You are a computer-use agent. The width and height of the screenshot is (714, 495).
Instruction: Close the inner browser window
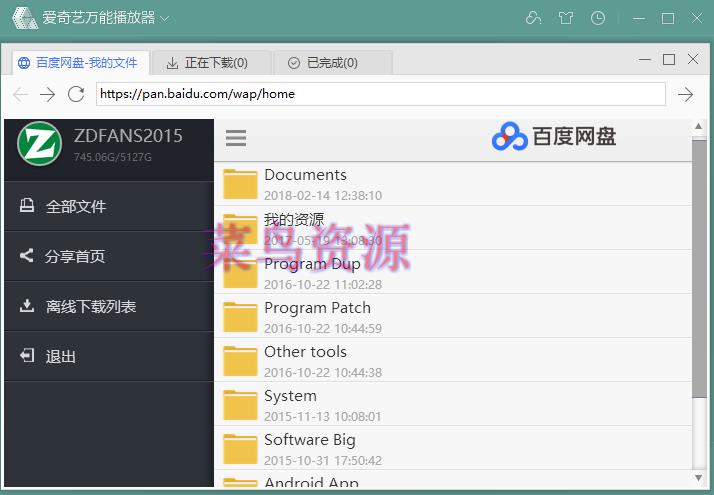click(693, 59)
